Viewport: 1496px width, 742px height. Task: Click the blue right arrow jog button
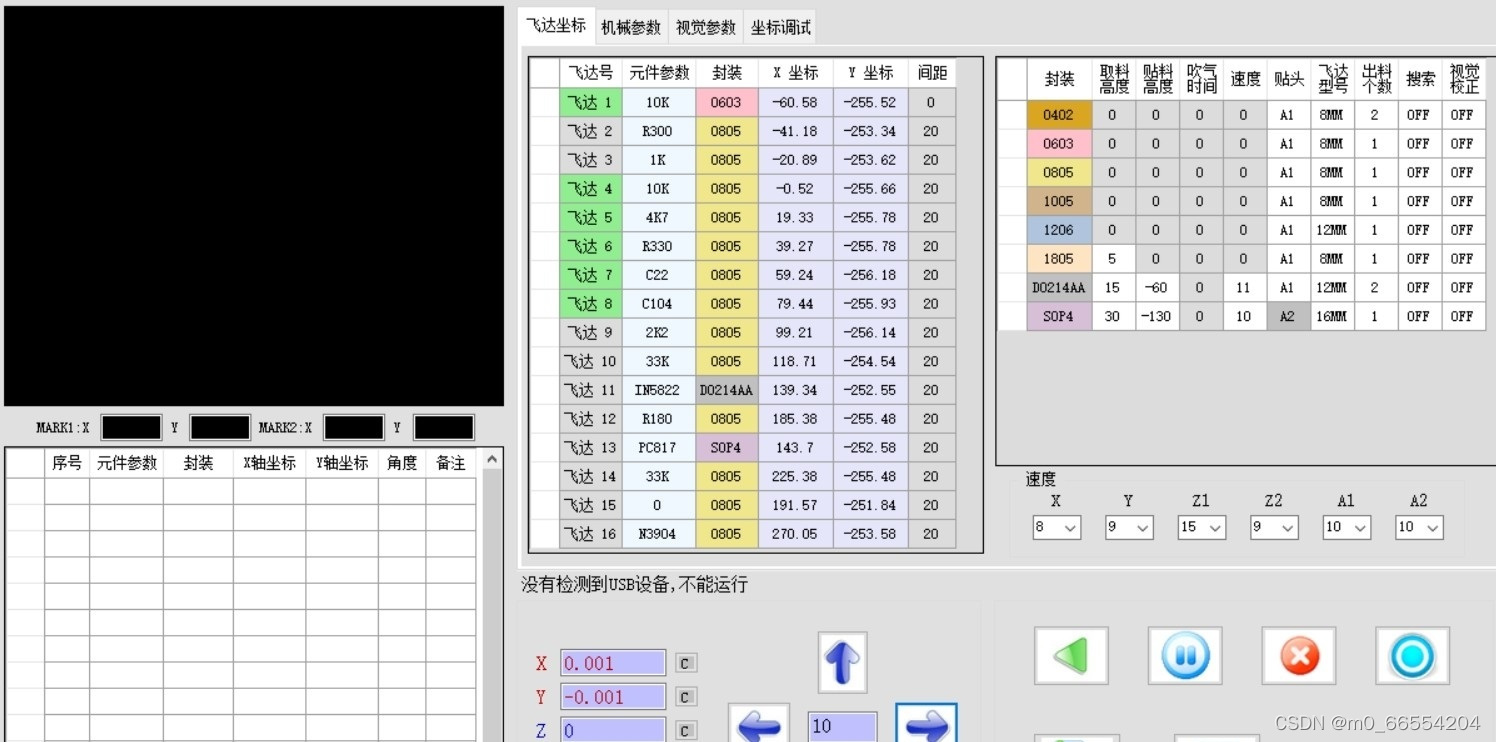[x=926, y=723]
